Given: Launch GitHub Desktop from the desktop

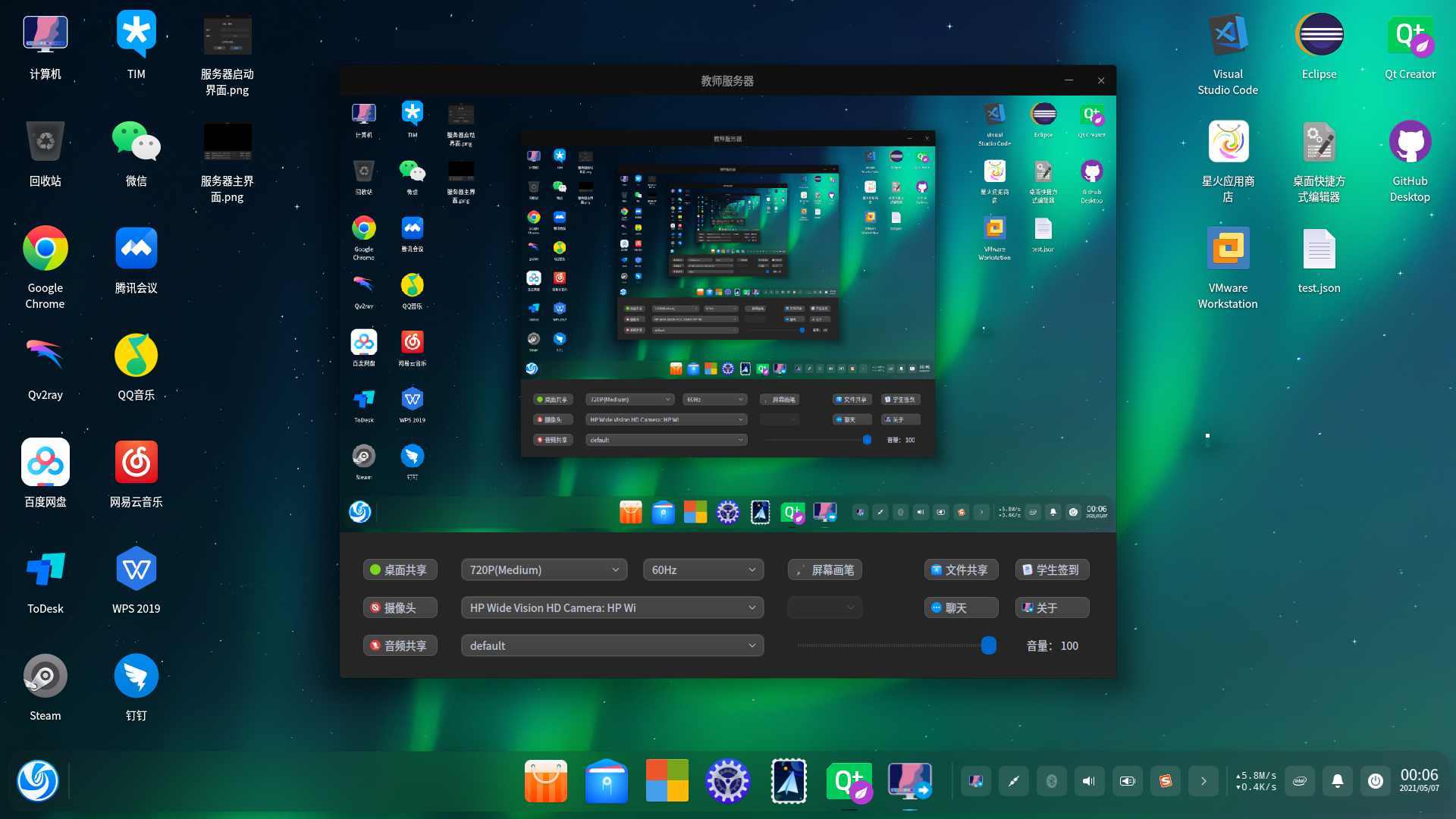Looking at the screenshot, I should (1410, 143).
